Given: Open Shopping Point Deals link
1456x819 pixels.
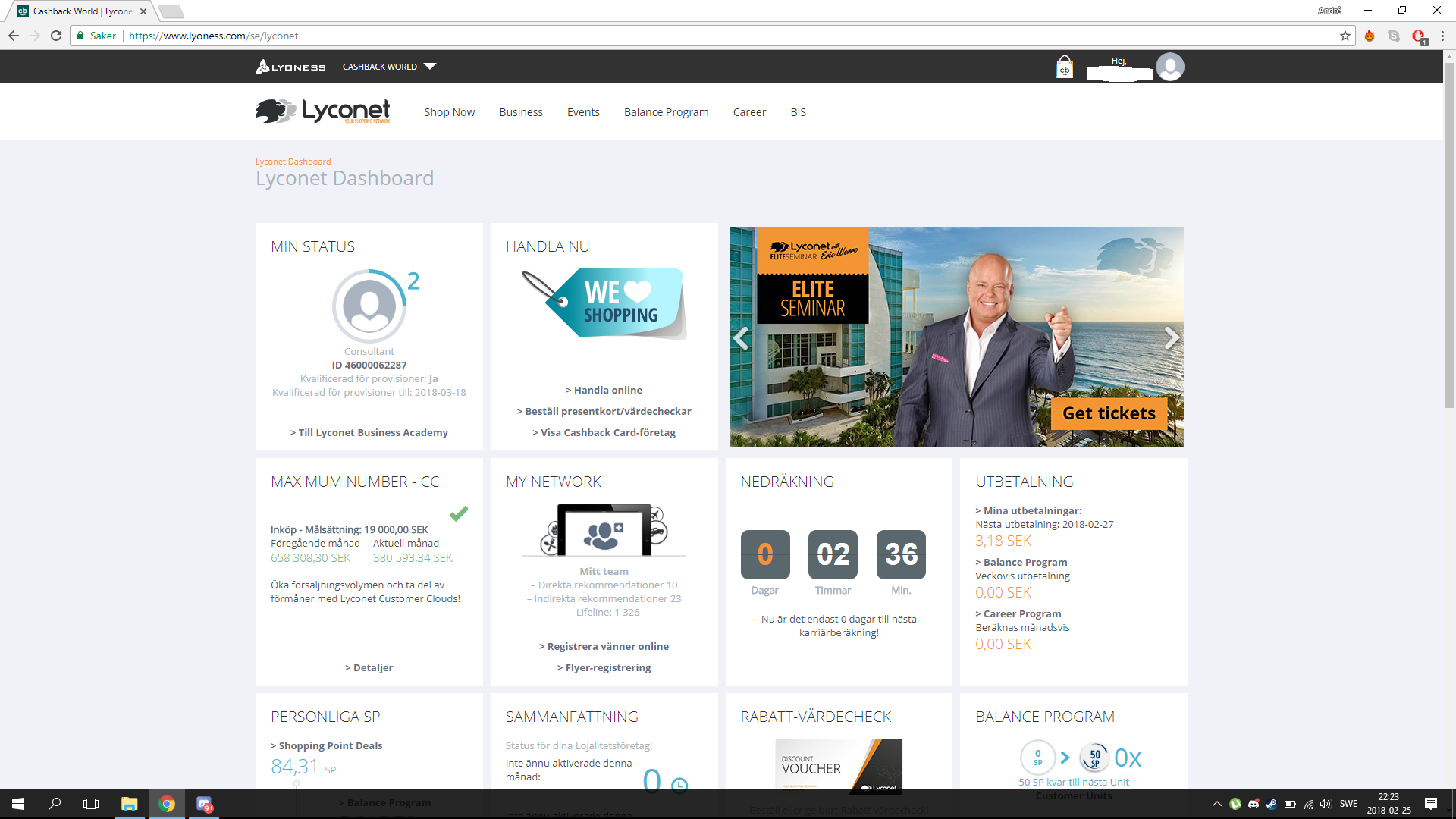Looking at the screenshot, I should (x=326, y=745).
